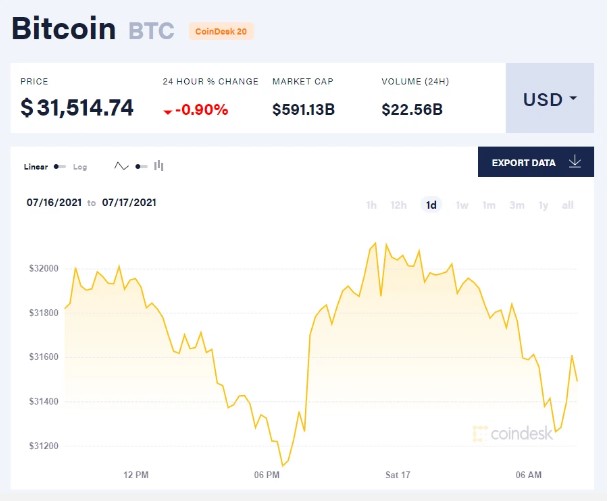Click the download arrow icon
The image size is (608, 501).
(575, 162)
